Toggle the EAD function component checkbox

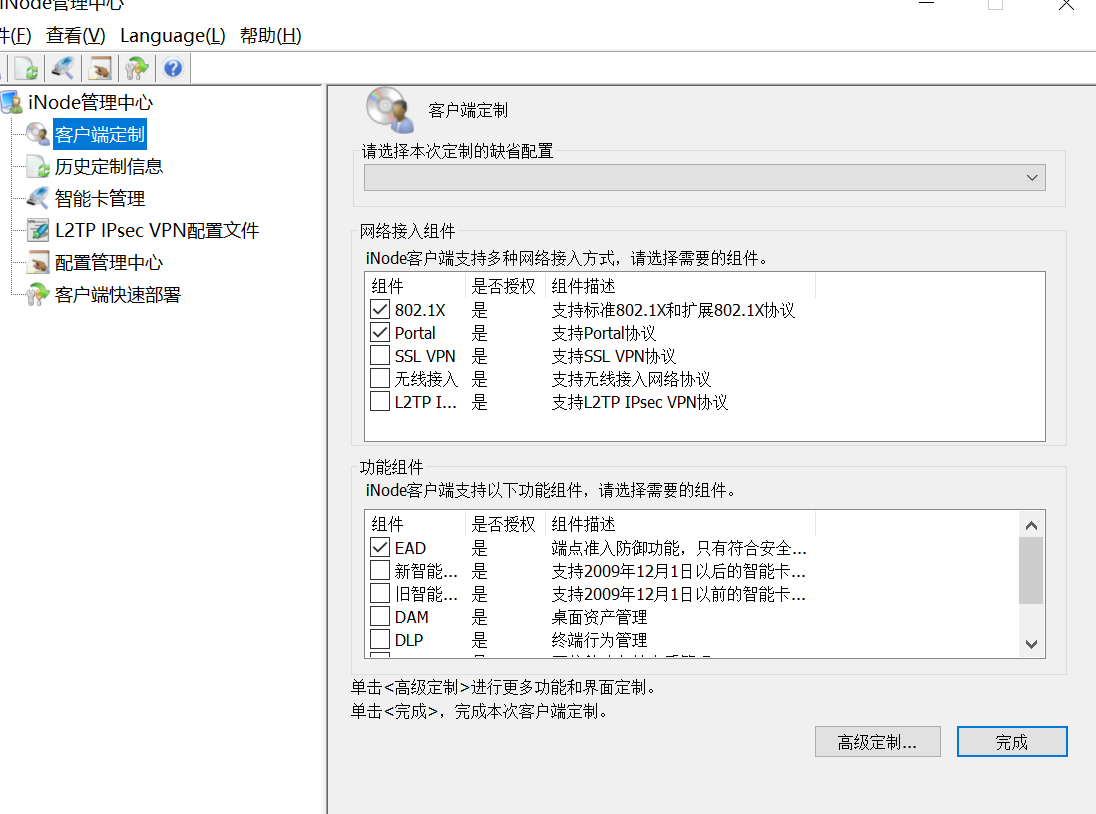(380, 548)
